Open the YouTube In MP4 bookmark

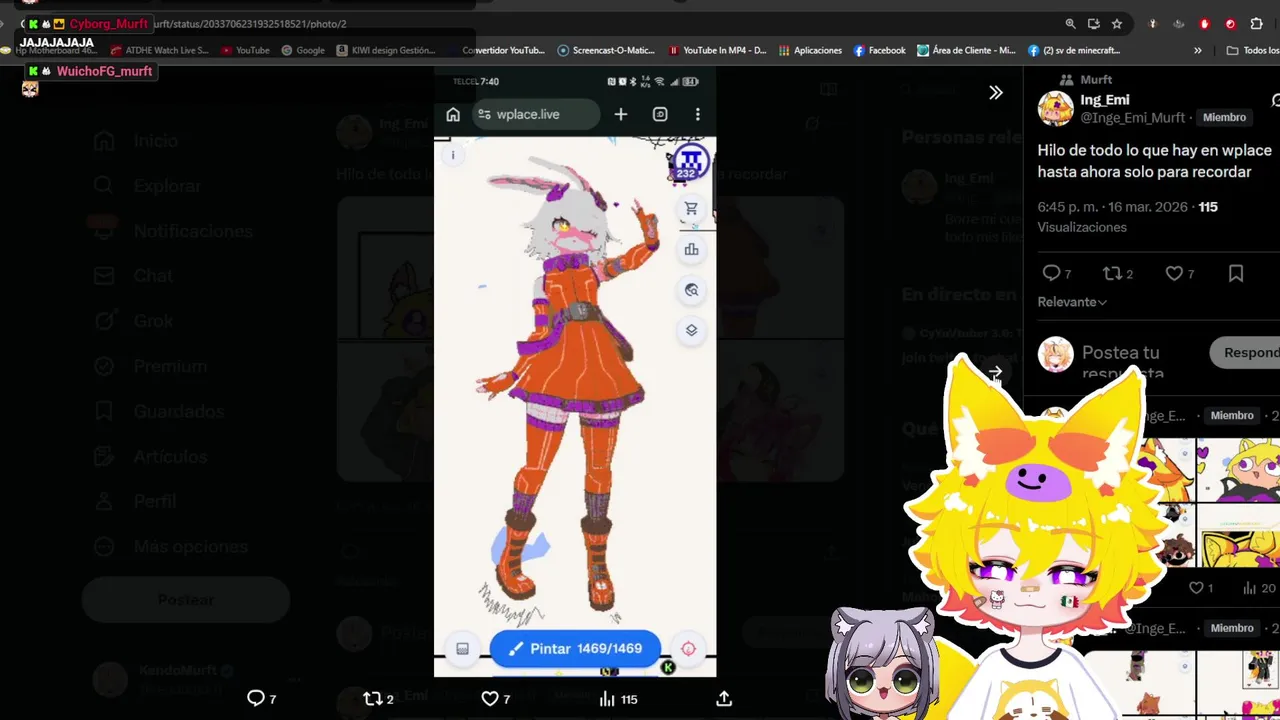tap(717, 50)
